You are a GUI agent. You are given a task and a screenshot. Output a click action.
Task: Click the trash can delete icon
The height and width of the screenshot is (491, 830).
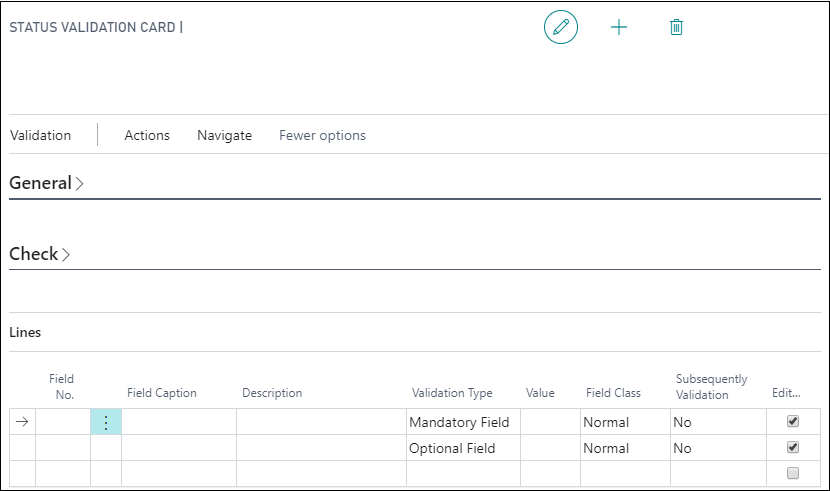(x=676, y=27)
